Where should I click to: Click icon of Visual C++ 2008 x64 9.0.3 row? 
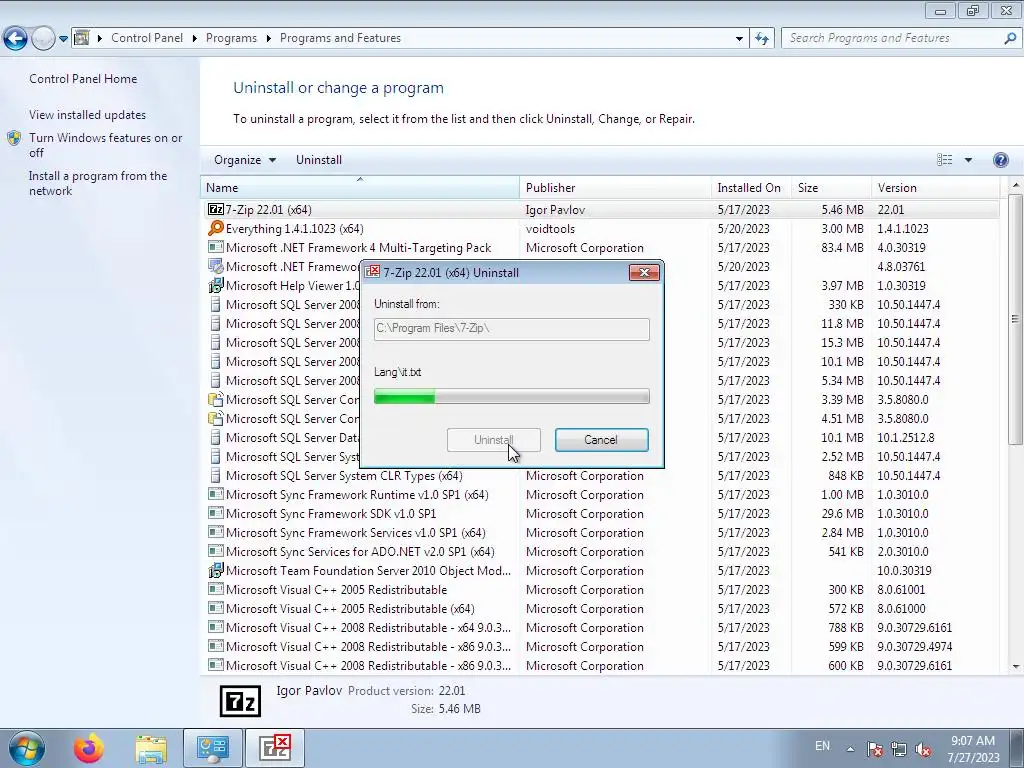click(216, 627)
